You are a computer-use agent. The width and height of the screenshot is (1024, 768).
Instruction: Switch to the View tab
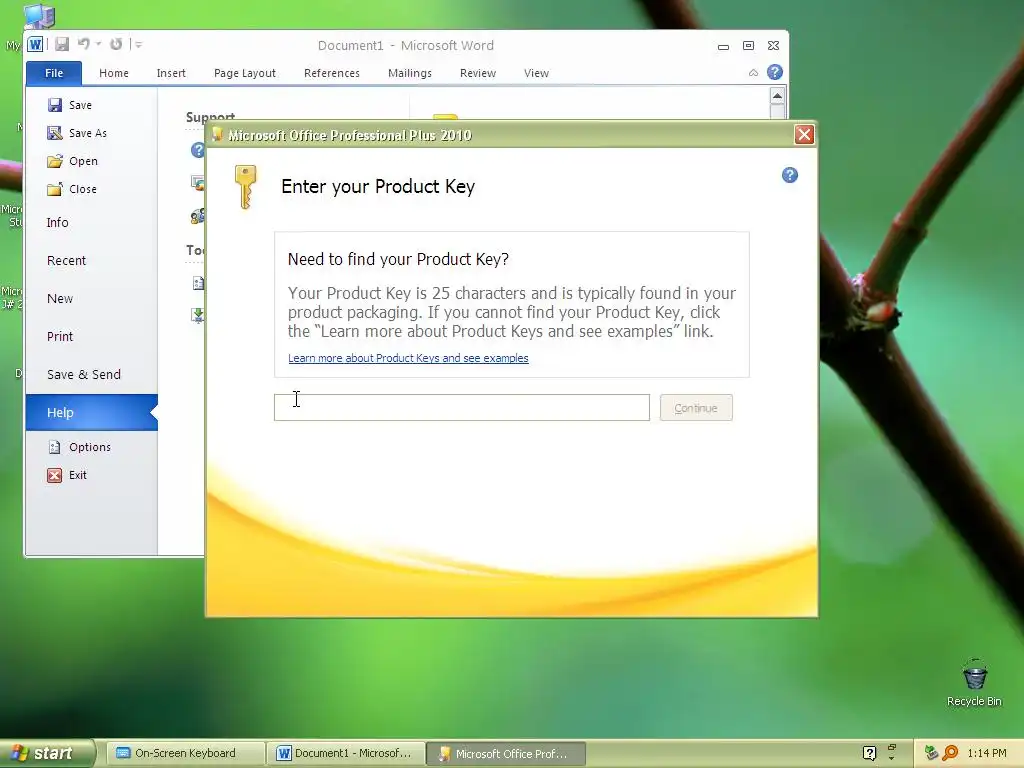(x=536, y=73)
